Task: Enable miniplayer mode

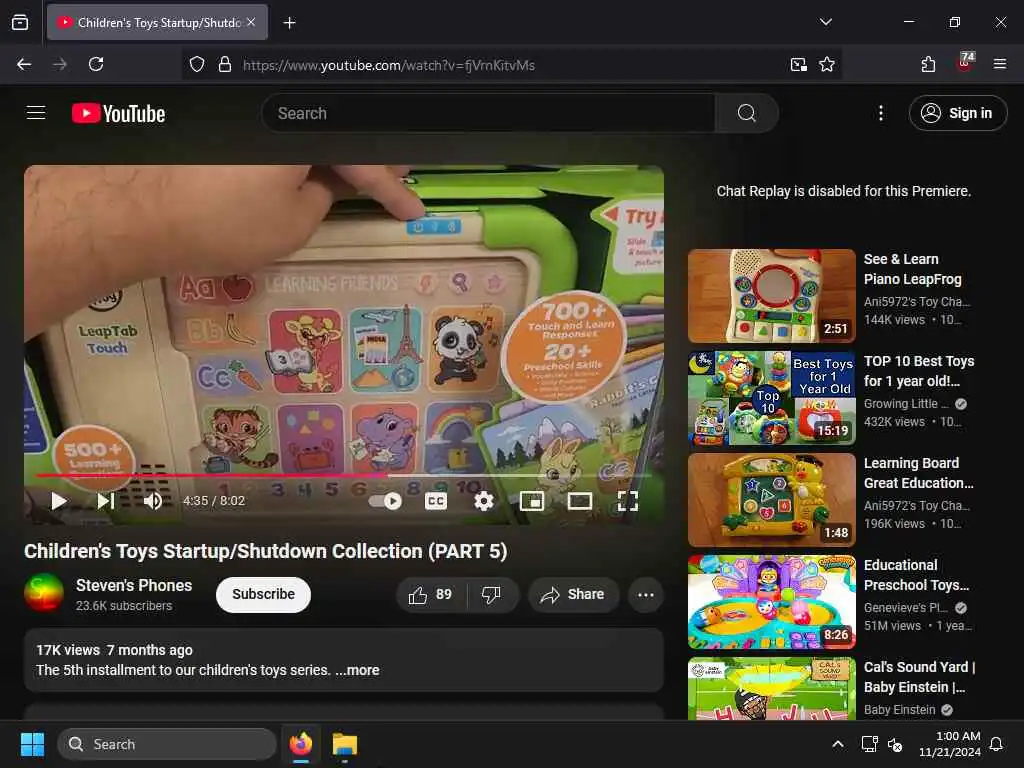Action: pos(532,501)
